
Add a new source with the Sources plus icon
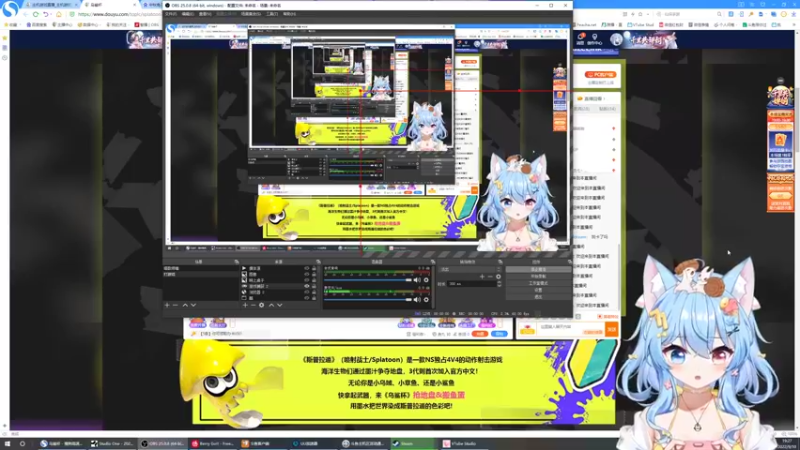point(245,305)
